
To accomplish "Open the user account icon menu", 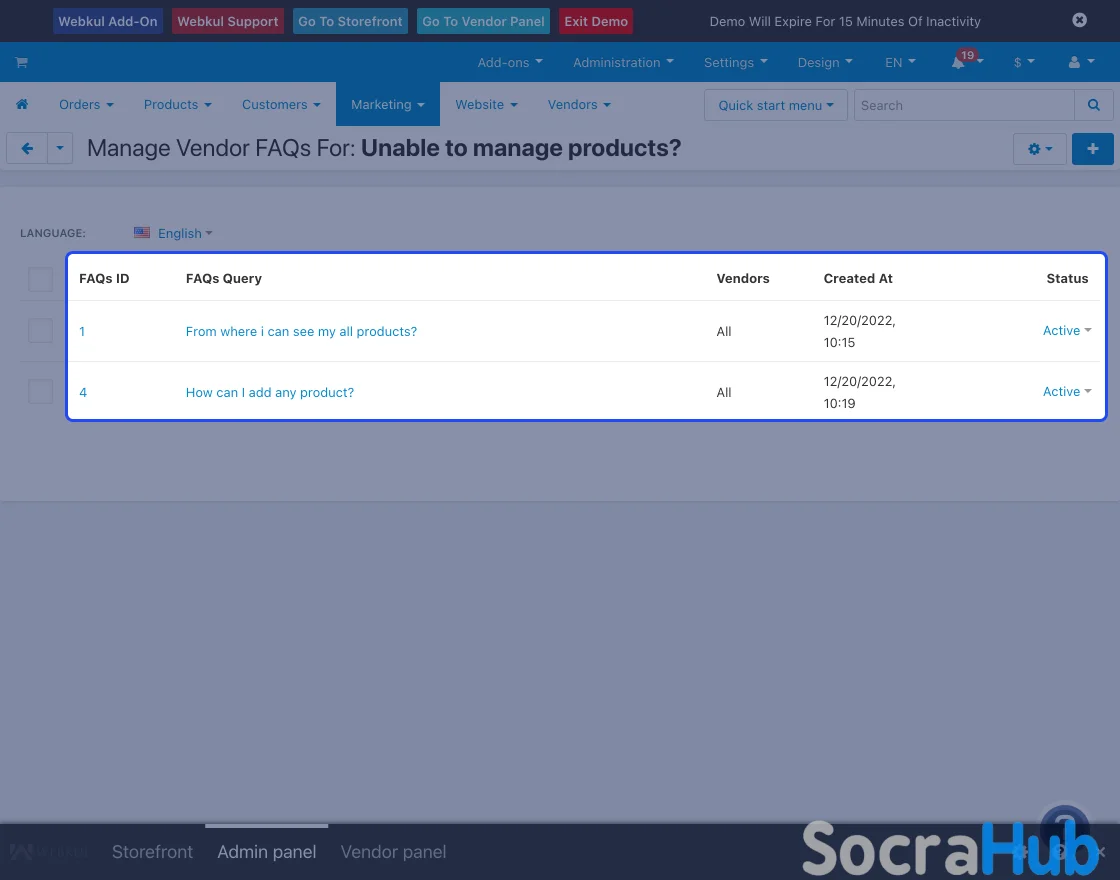I will click(1080, 62).
